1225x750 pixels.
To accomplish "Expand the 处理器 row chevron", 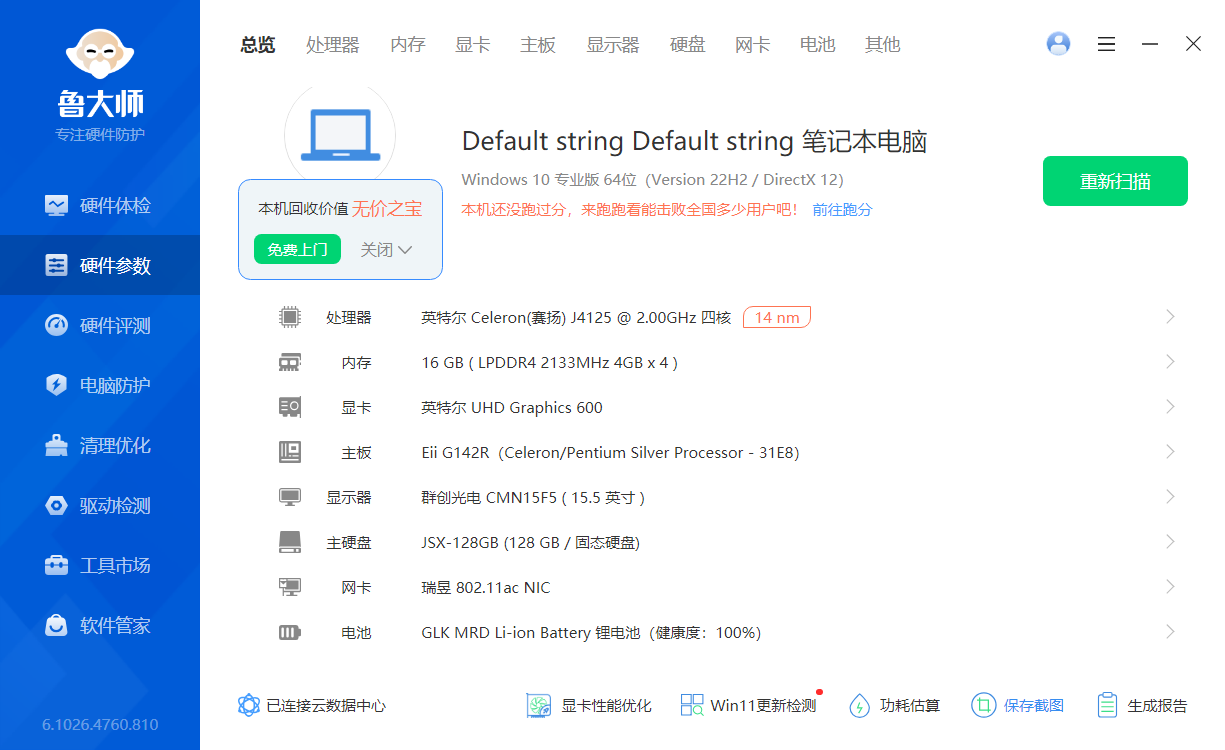I will point(1170,317).
